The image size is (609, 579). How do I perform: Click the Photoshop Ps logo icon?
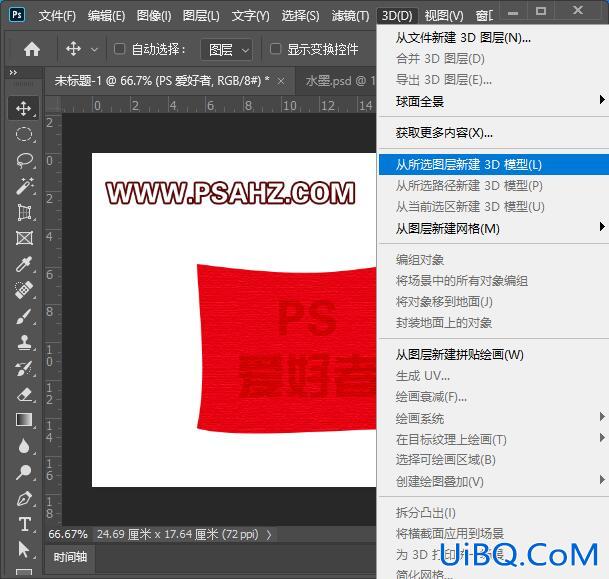pos(17,15)
